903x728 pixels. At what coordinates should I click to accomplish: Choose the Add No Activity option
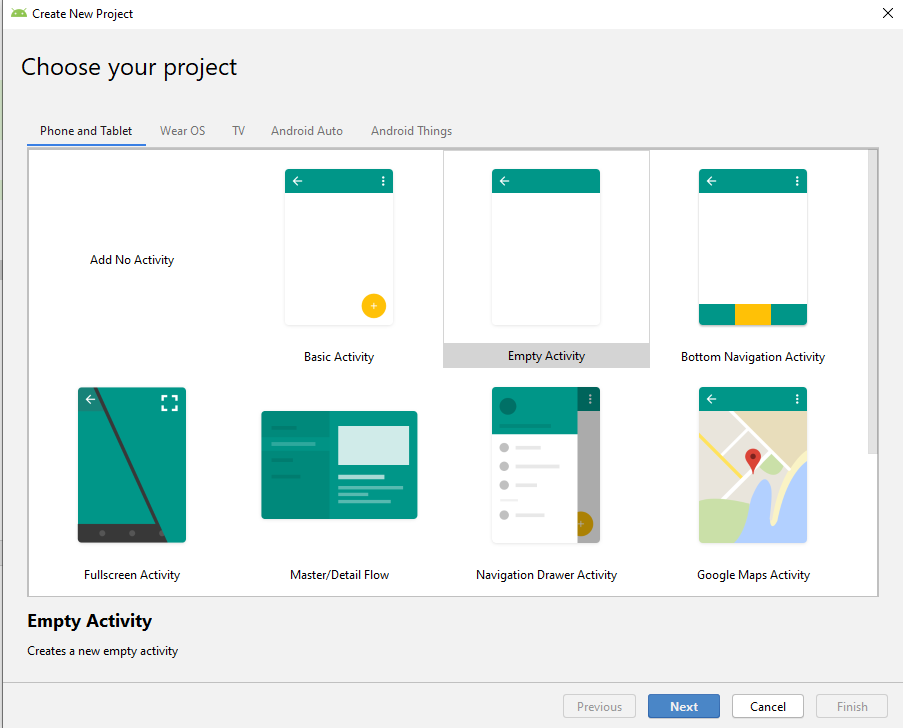(132, 260)
